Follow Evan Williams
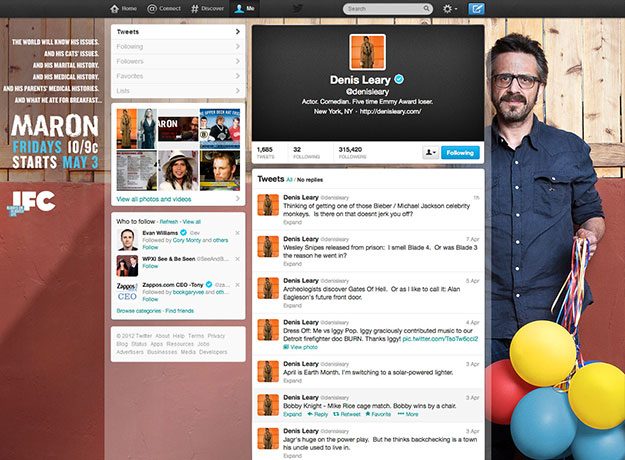Screen dimensions: 625x460 150,247
